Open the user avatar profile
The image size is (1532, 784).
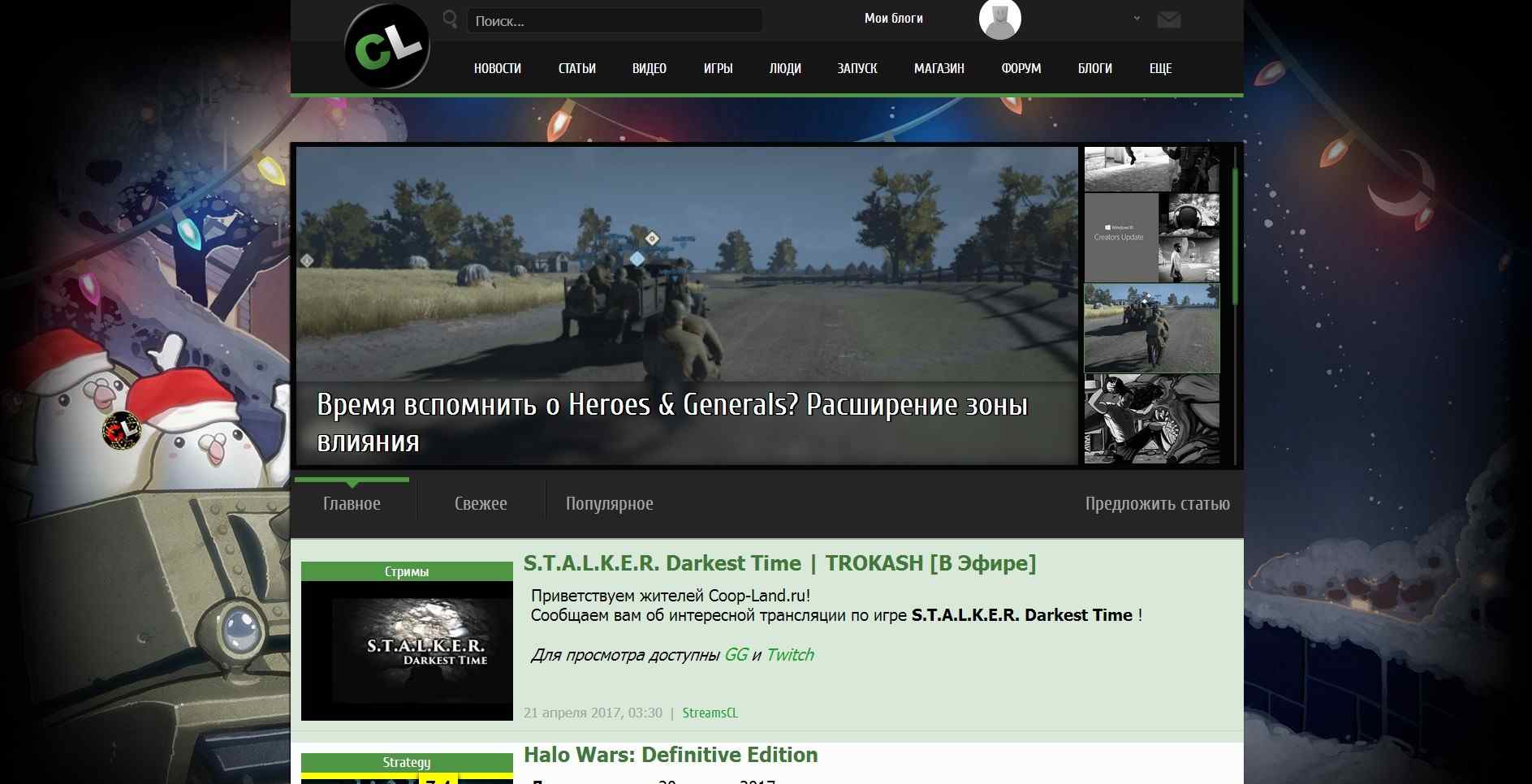[x=999, y=19]
